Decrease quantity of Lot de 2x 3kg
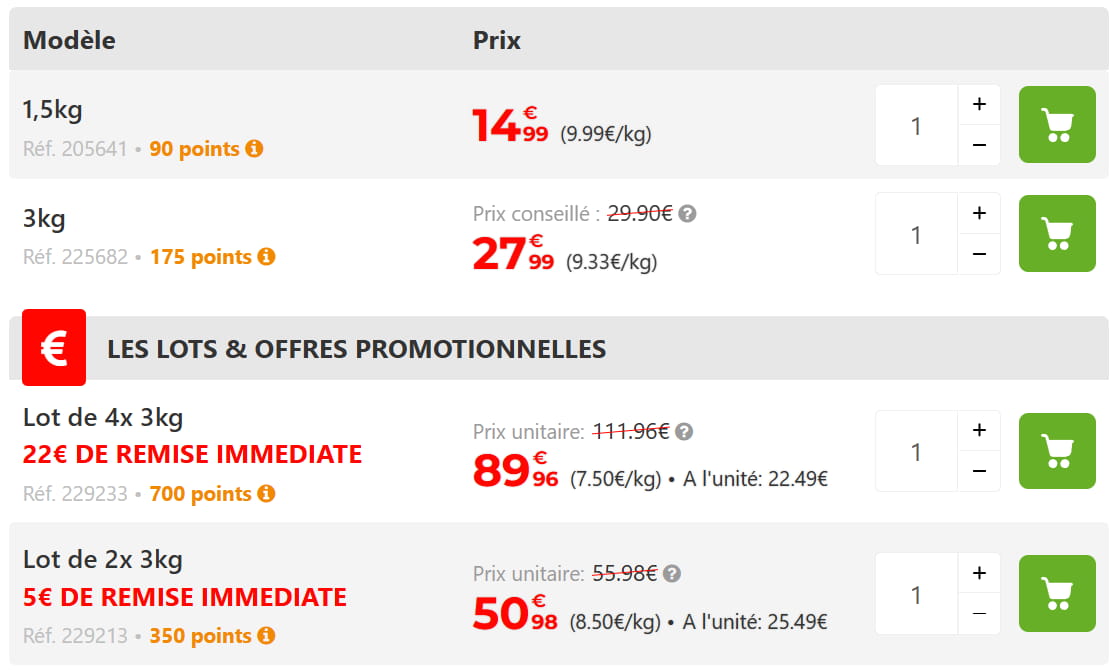 click(979, 615)
